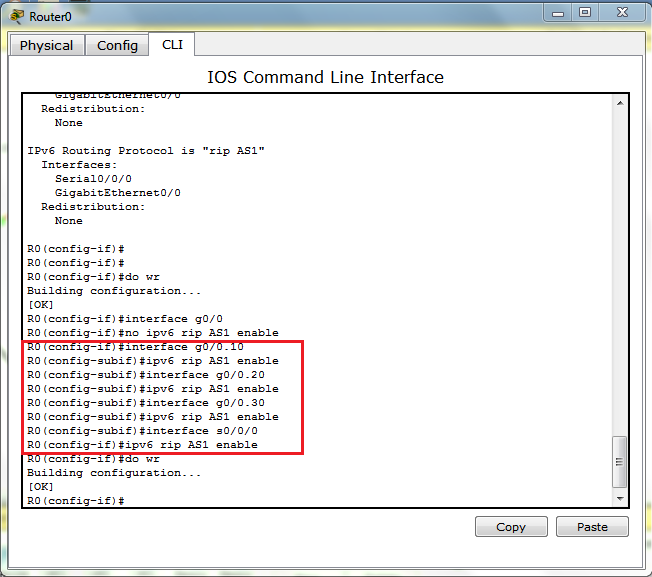Screen dimensions: 652x577
Task: Click the Paste button
Action: (x=592, y=527)
